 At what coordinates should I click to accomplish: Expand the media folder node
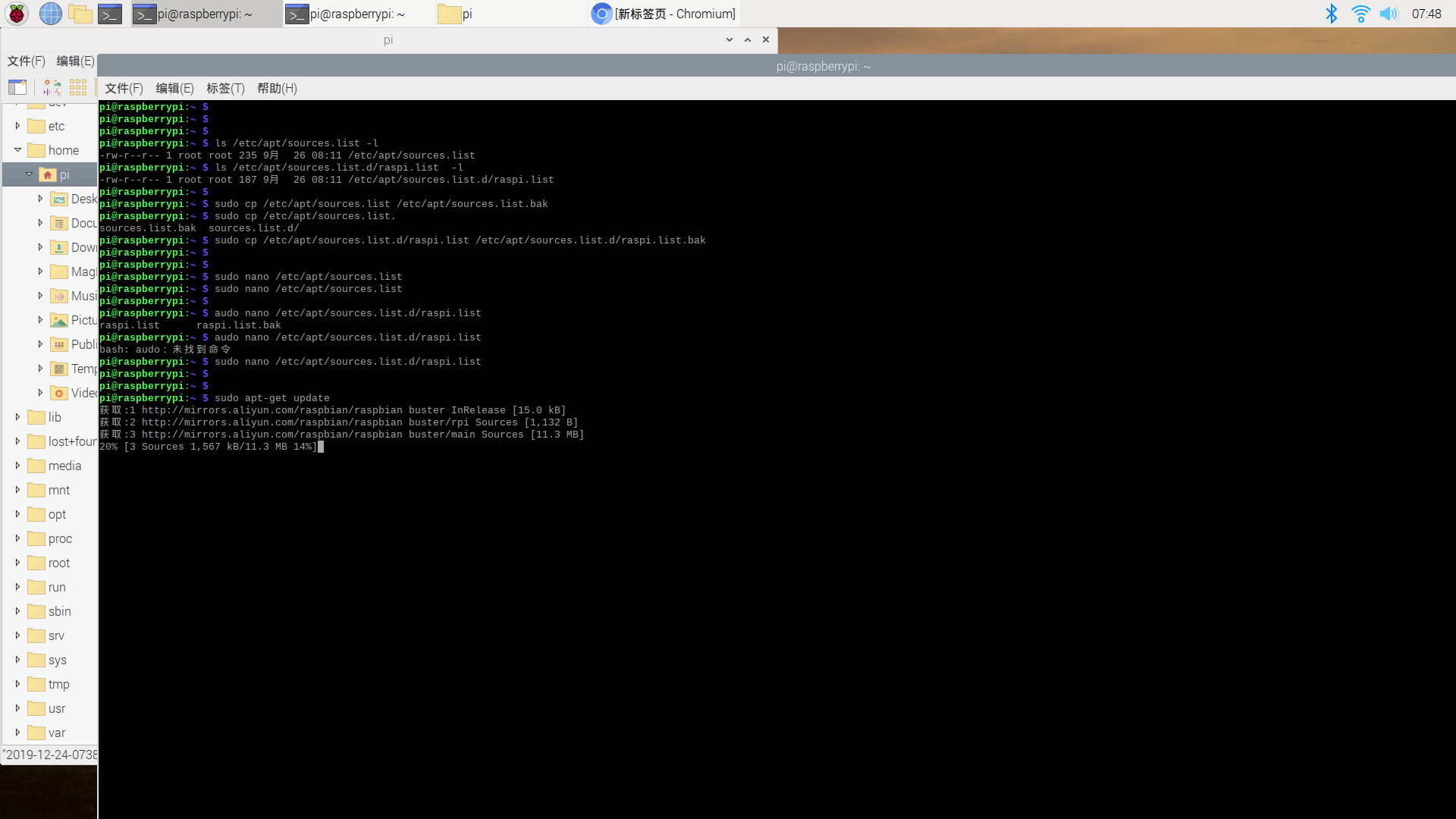(x=17, y=466)
